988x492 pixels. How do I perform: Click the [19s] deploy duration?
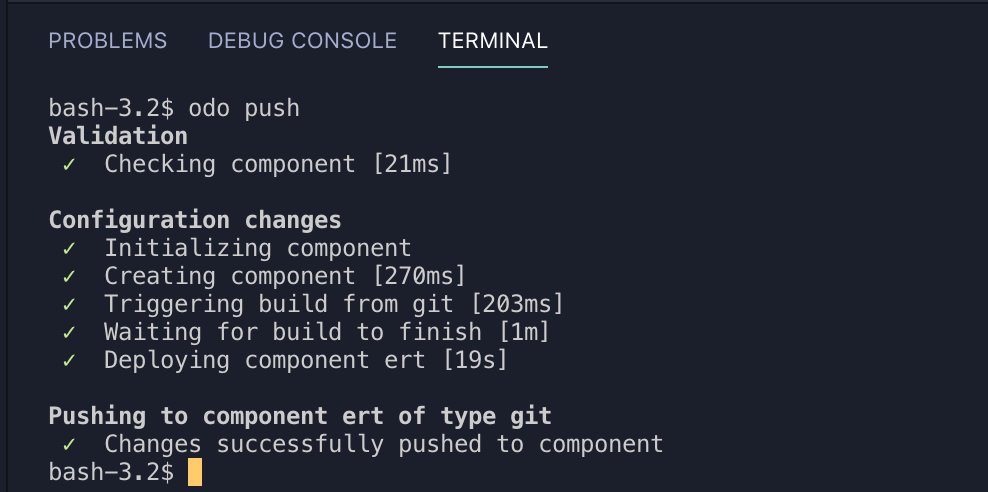click(x=475, y=360)
